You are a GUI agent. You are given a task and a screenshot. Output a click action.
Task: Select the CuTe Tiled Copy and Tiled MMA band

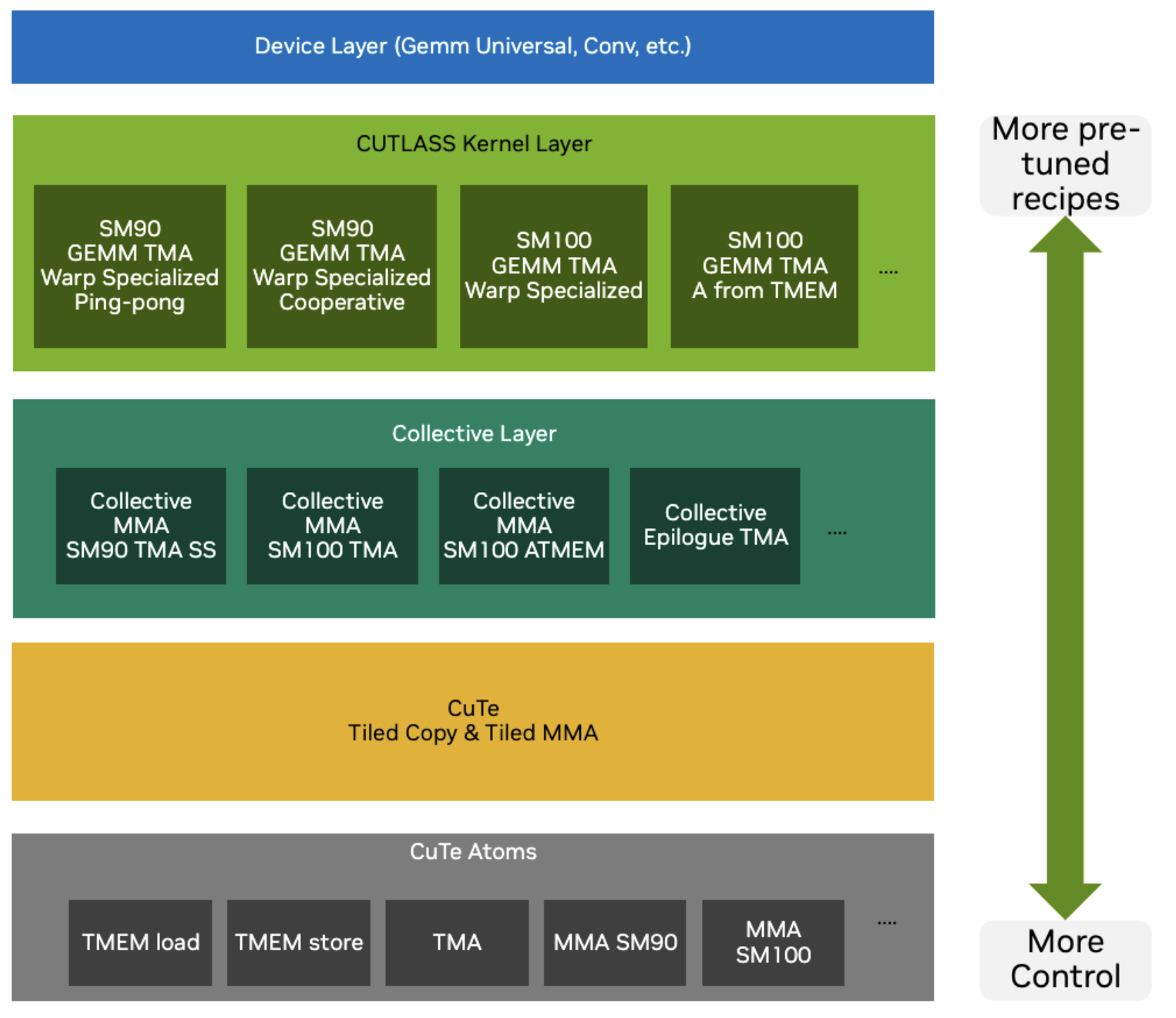473,722
